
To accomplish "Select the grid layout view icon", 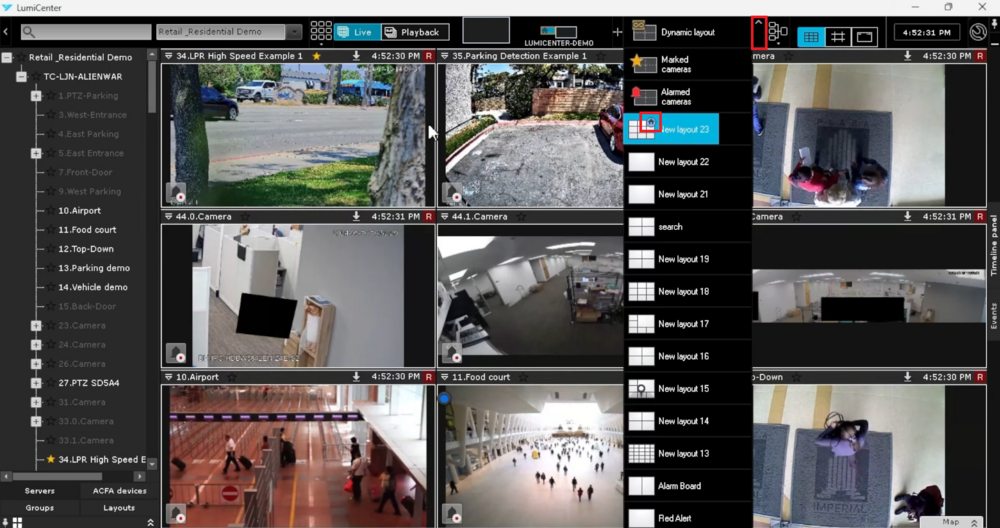I will tap(811, 37).
